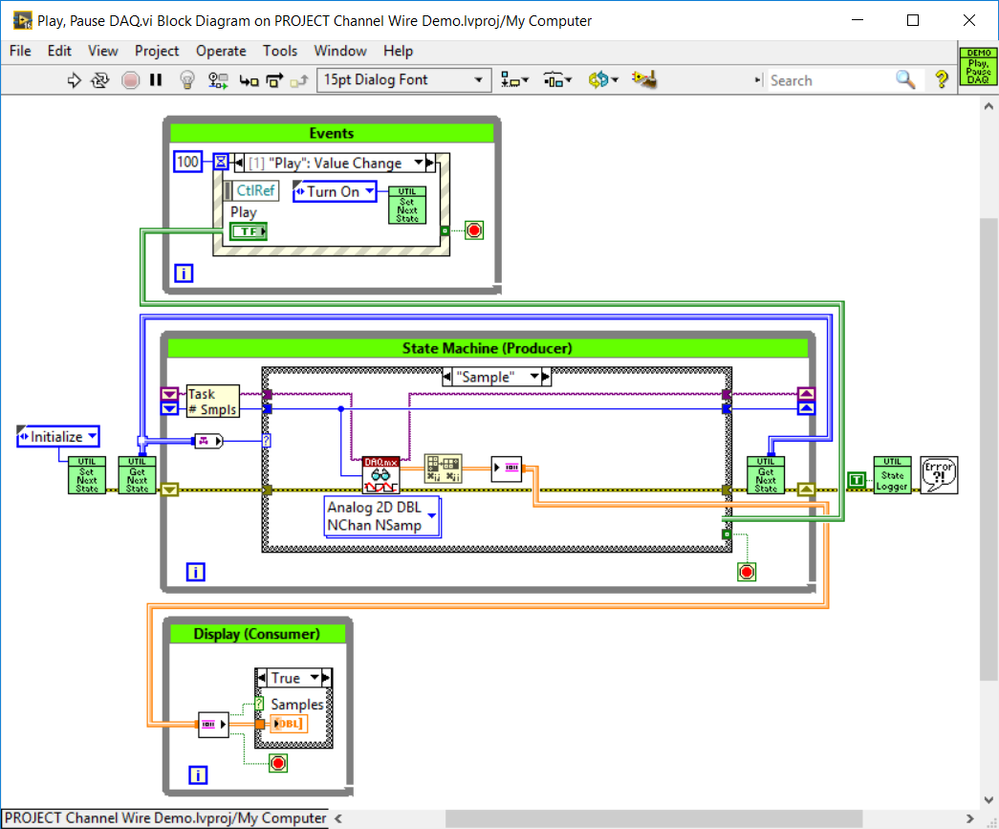This screenshot has height=829, width=999.
Task: Click the DAQmx Read node
Action: [x=380, y=474]
